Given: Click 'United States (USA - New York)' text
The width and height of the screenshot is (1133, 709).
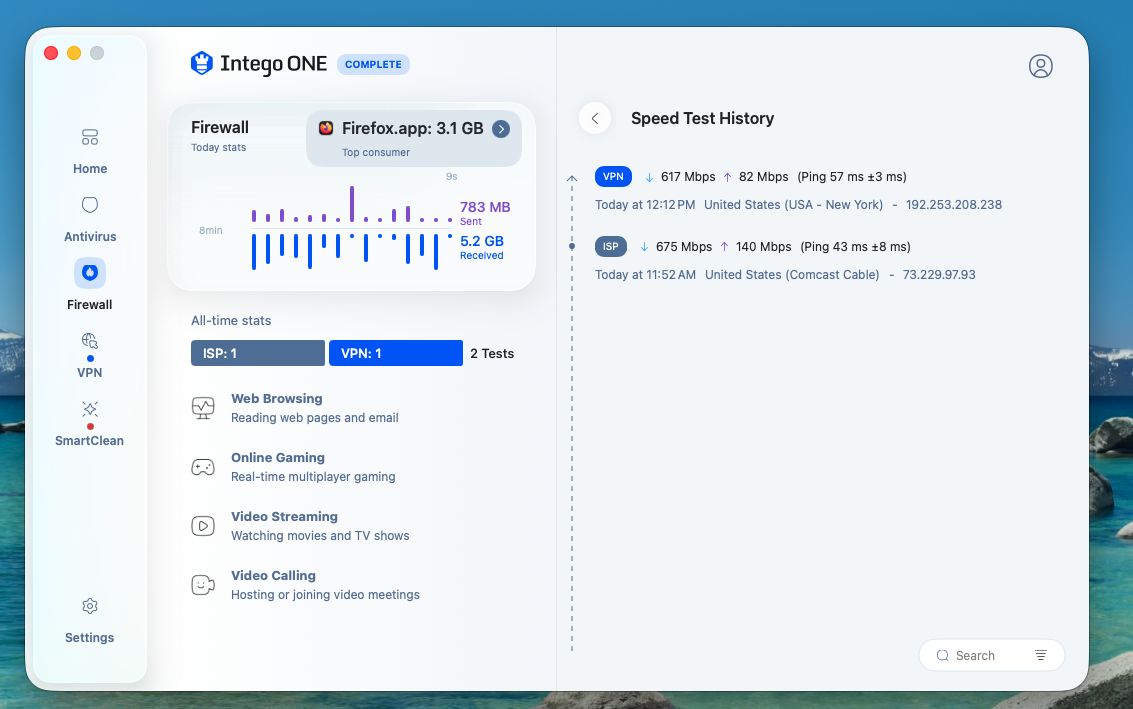Looking at the screenshot, I should pos(793,205).
